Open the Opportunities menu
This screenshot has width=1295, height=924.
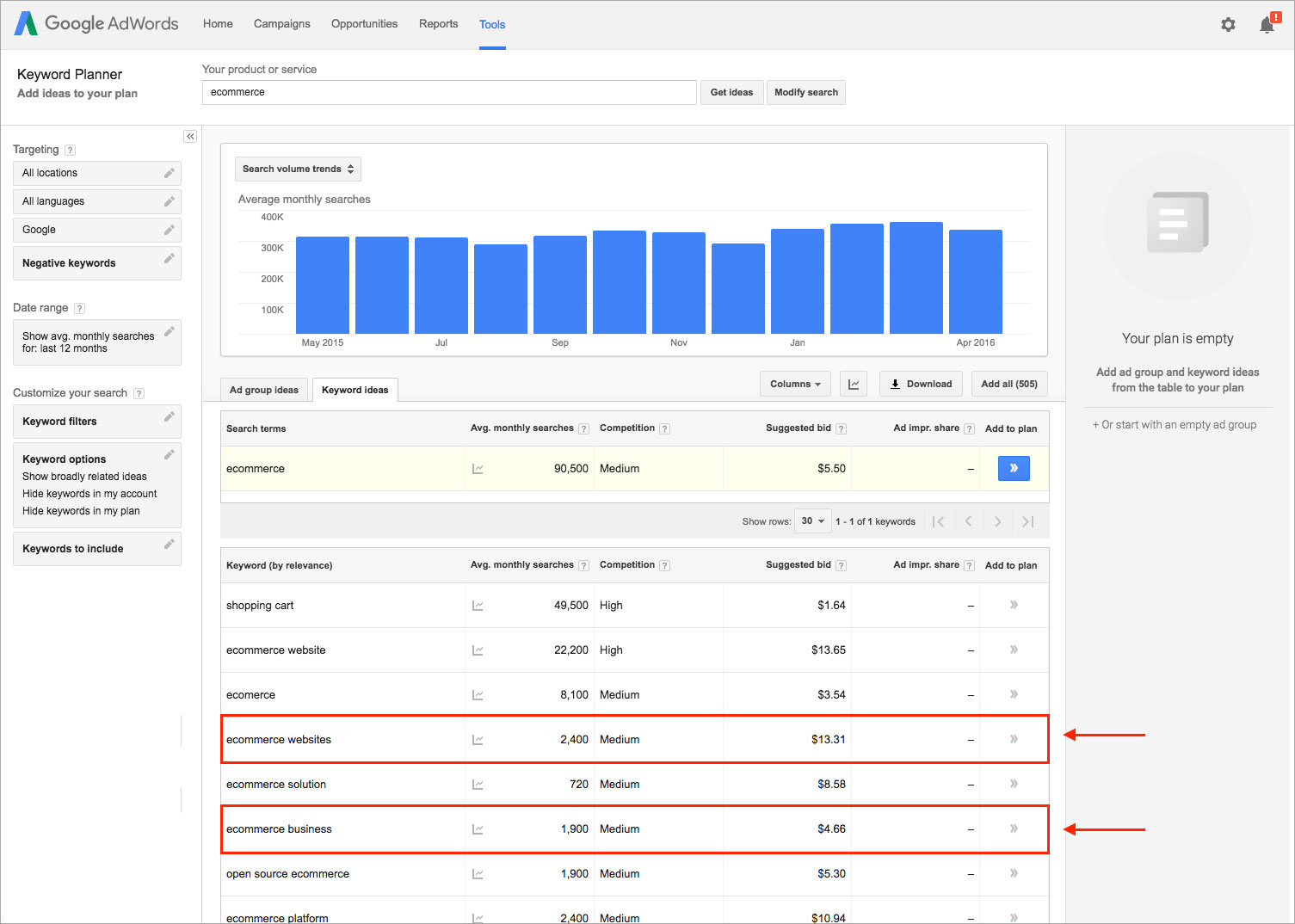coord(364,24)
